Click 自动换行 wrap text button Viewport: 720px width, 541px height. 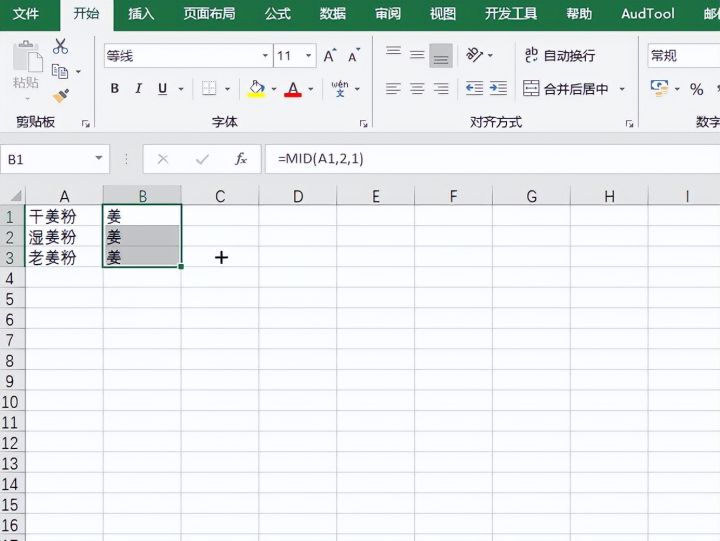click(560, 56)
